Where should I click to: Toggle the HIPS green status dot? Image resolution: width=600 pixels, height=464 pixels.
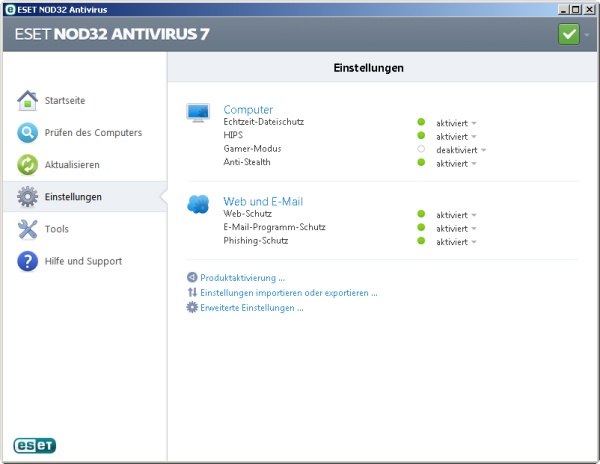point(421,135)
